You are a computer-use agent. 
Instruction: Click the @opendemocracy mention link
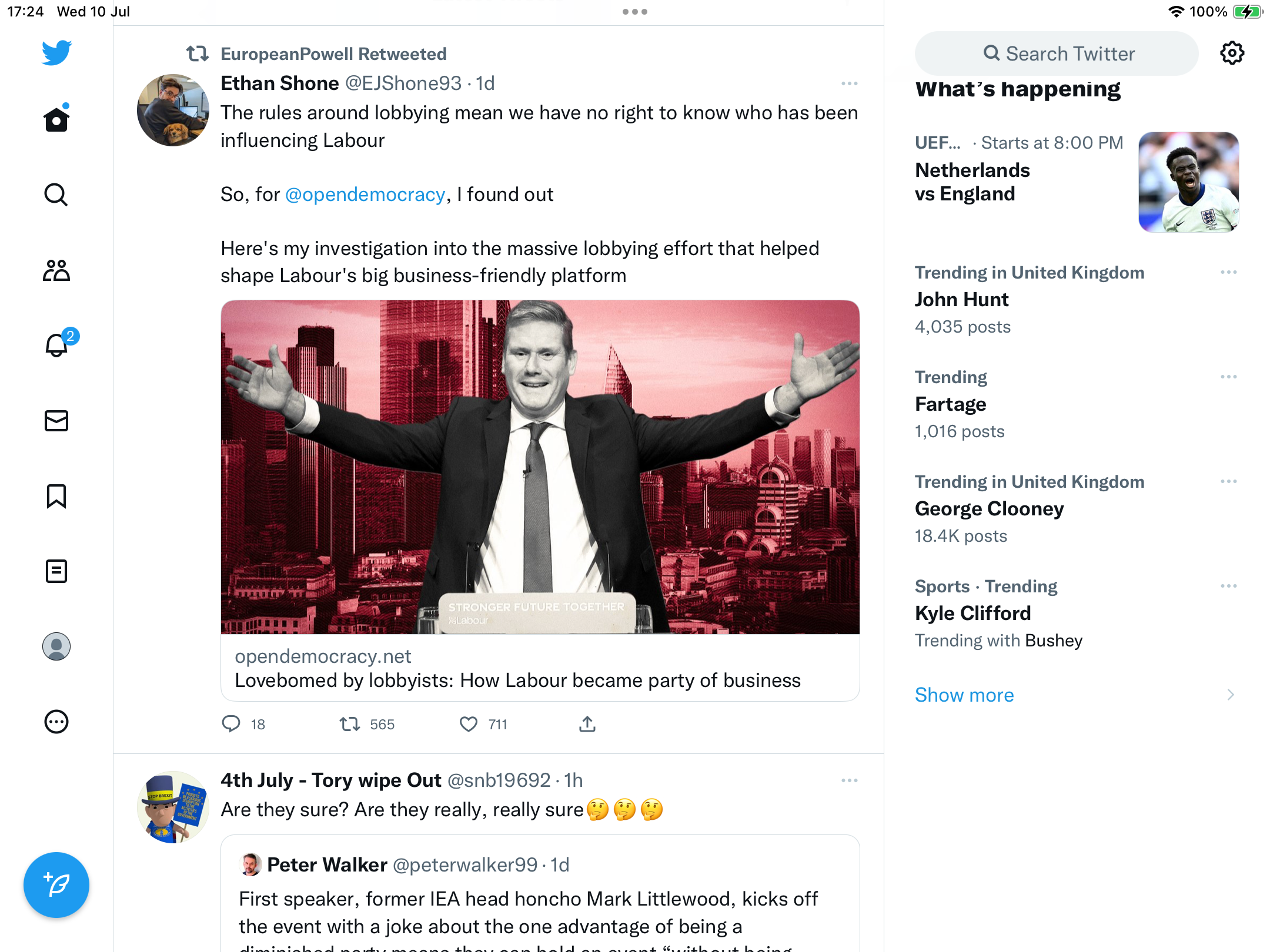(365, 195)
